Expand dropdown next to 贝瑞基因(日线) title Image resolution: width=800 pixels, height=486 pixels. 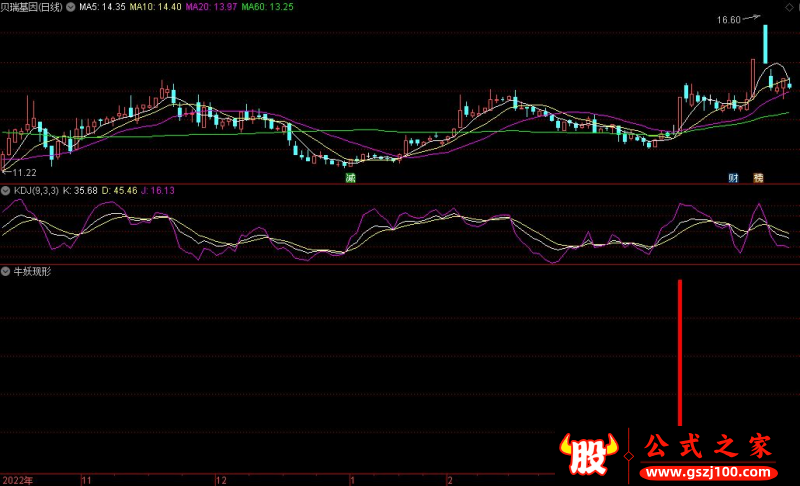click(71, 7)
